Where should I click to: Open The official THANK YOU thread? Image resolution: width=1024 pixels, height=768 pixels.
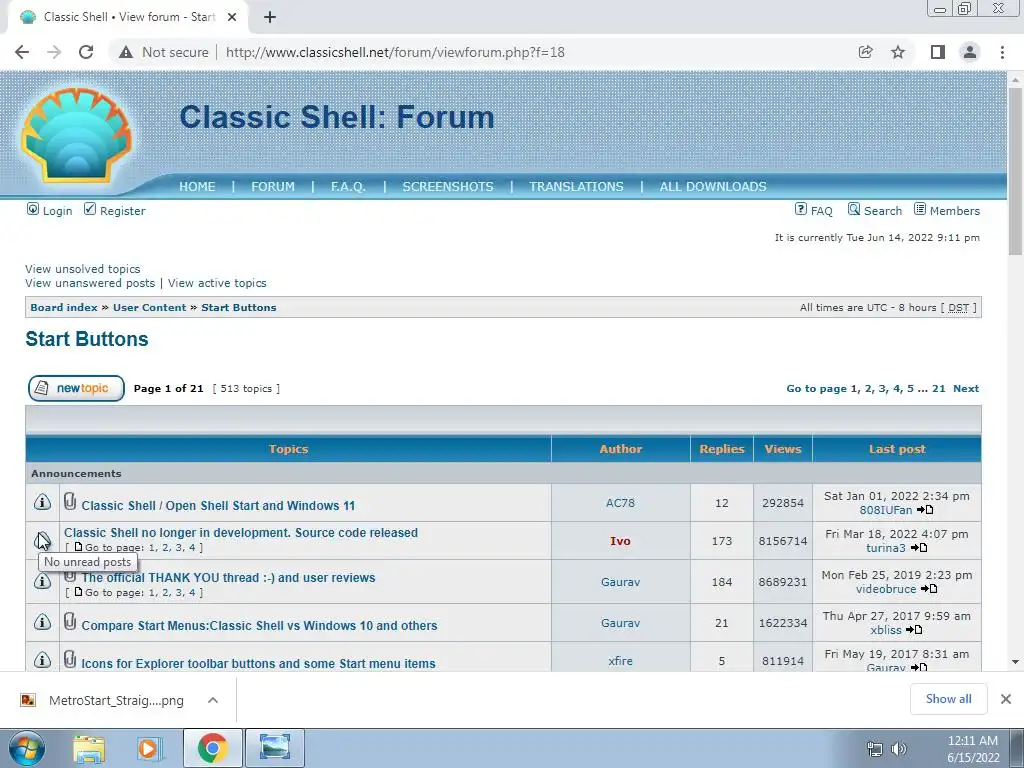click(229, 578)
